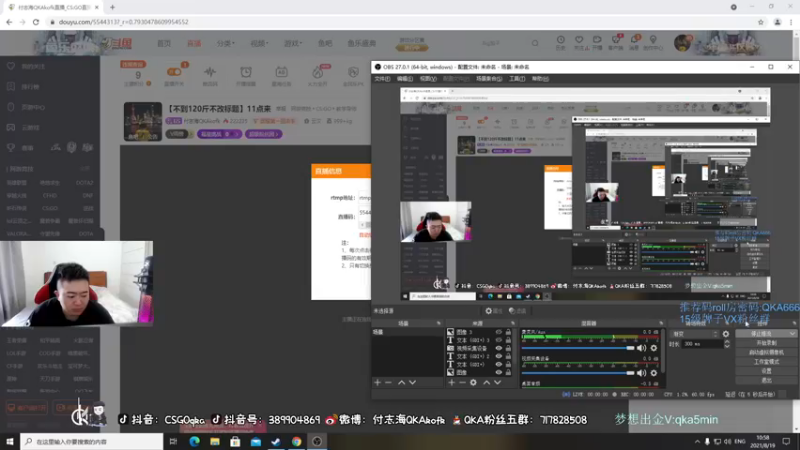Click stream cover thumbnail on Douyu page
Viewport: 800px width, 450px height.
[x=143, y=121]
